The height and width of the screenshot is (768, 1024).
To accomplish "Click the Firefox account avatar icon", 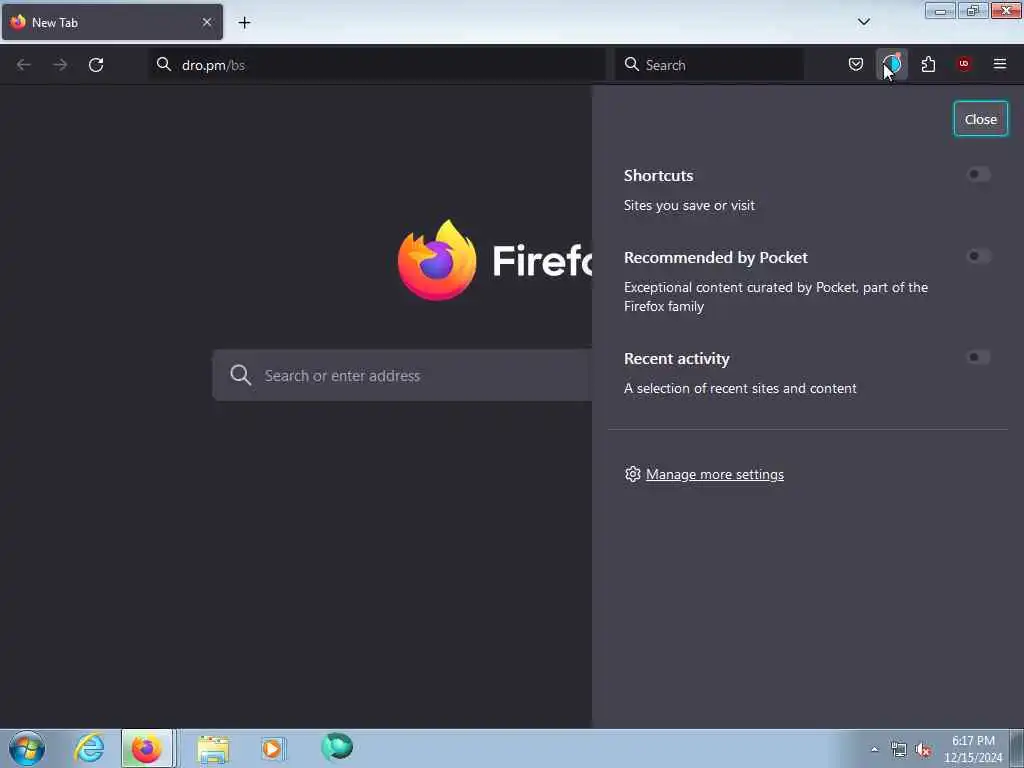I will pyautogui.click(x=892, y=64).
